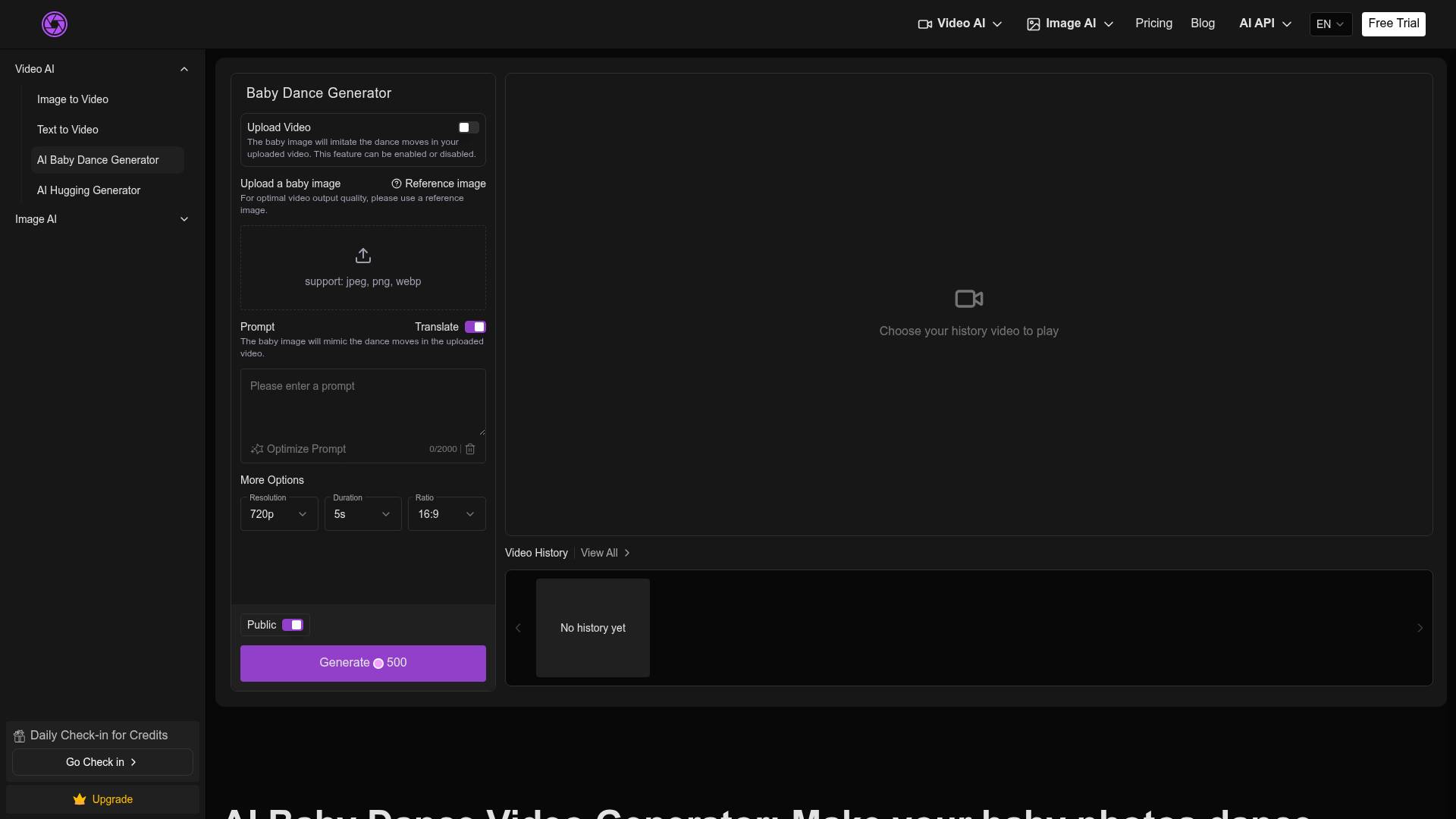This screenshot has width=1456, height=819.
Task: Click the Reference image question mark icon
Action: click(x=397, y=184)
